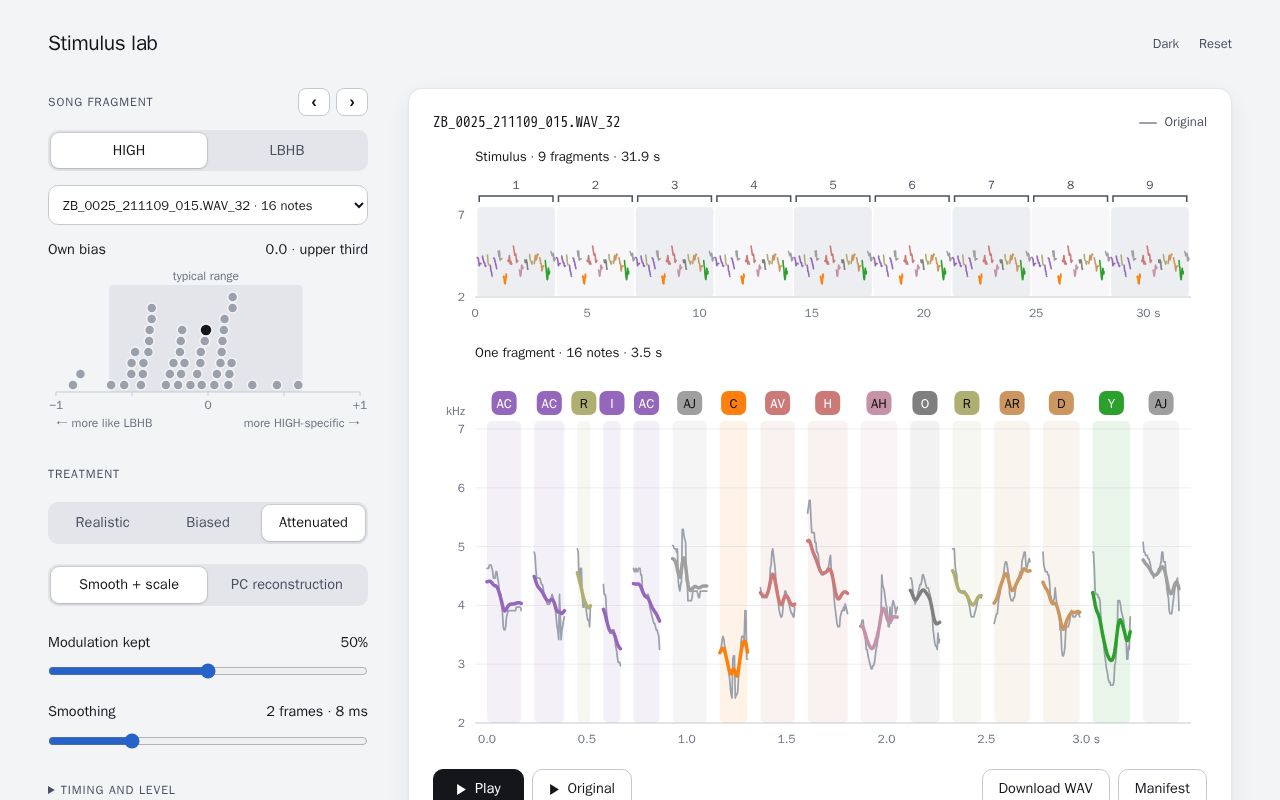
Task: Click the AV note badge
Action: tap(777, 403)
